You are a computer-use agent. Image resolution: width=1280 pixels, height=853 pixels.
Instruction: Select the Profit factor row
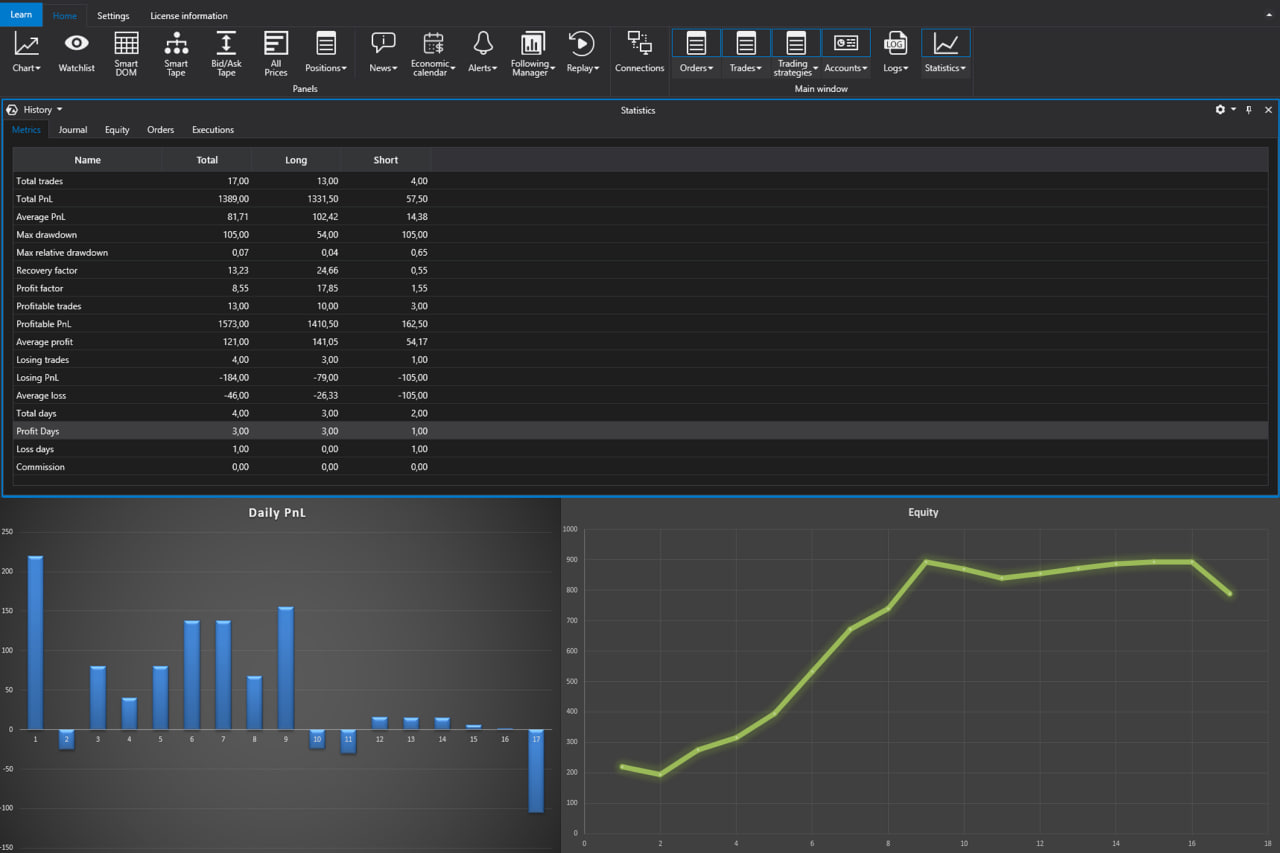coord(40,289)
